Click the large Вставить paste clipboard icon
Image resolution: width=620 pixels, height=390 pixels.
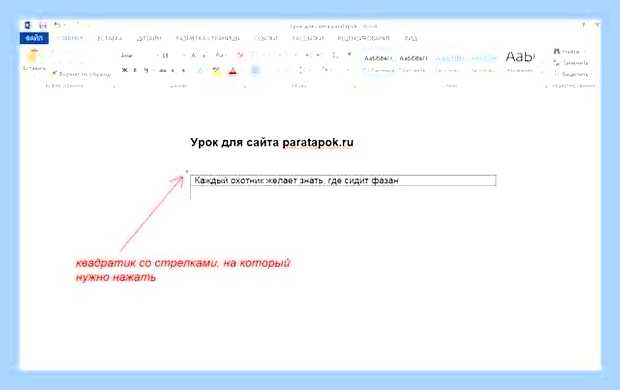tap(33, 57)
